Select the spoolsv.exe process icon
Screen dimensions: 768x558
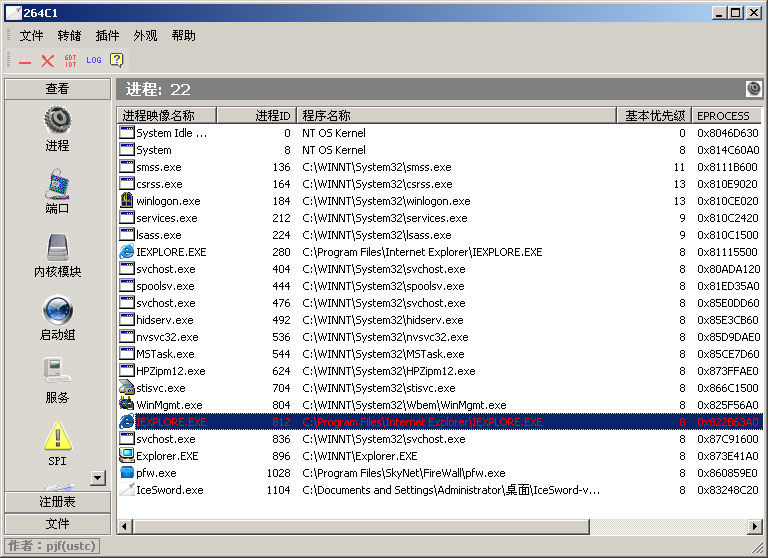pyautogui.click(x=127, y=286)
